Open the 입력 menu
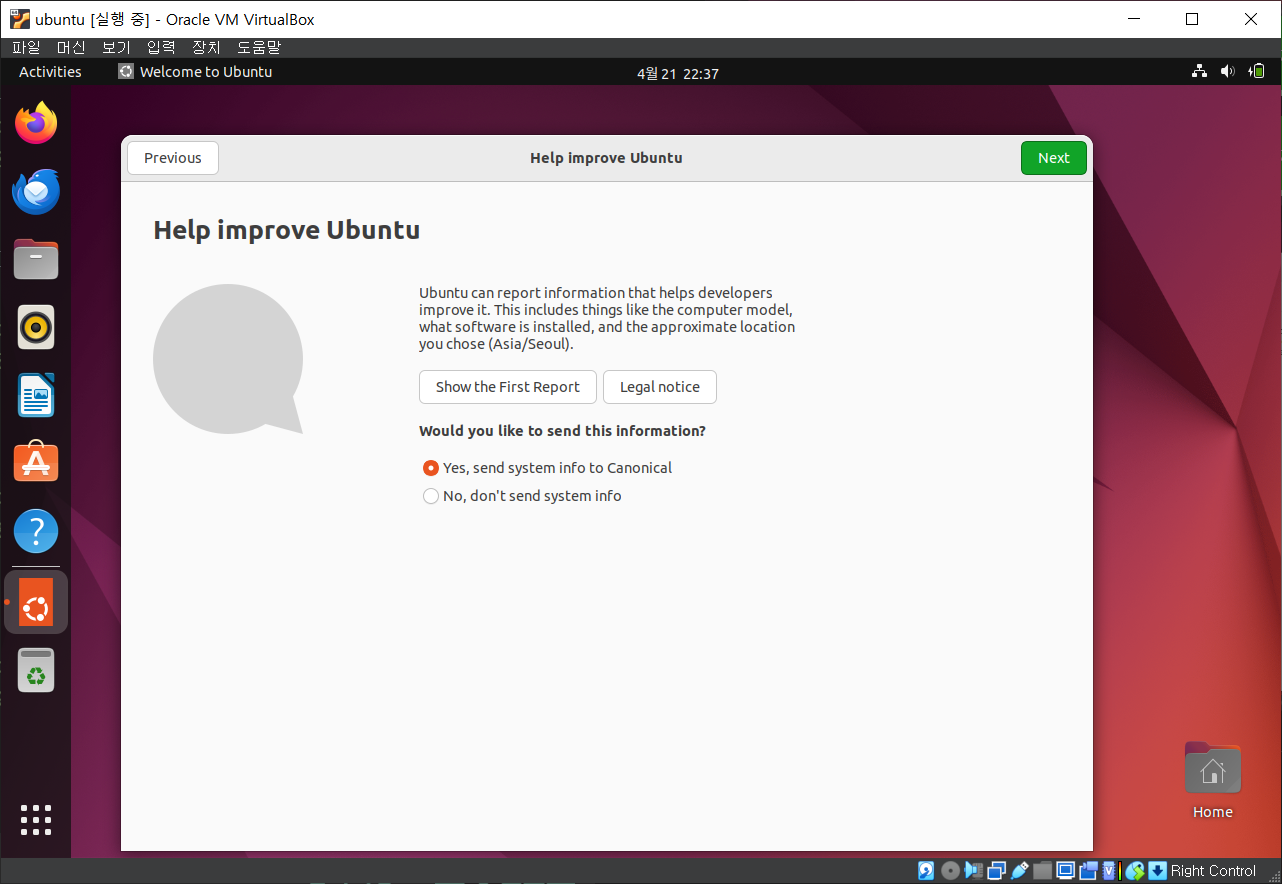 tap(161, 47)
